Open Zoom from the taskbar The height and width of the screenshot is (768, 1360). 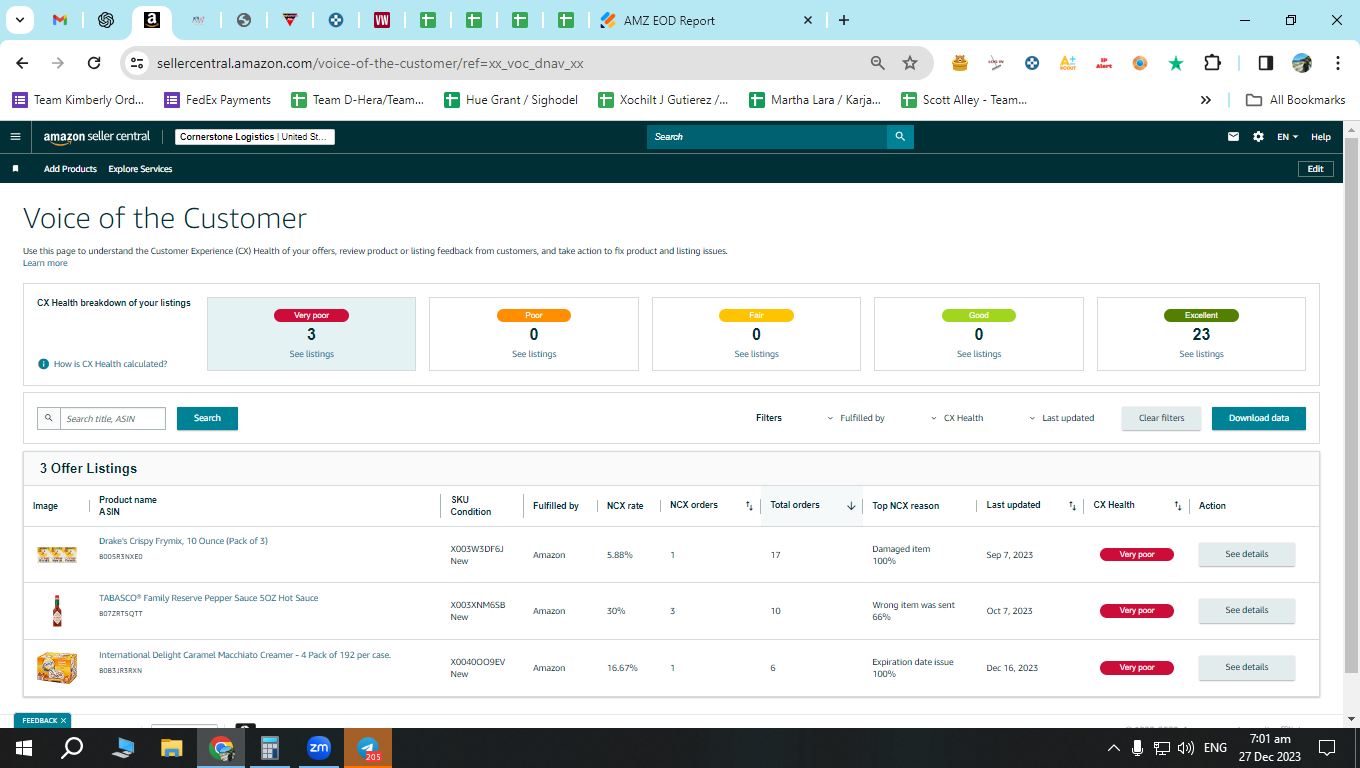319,748
